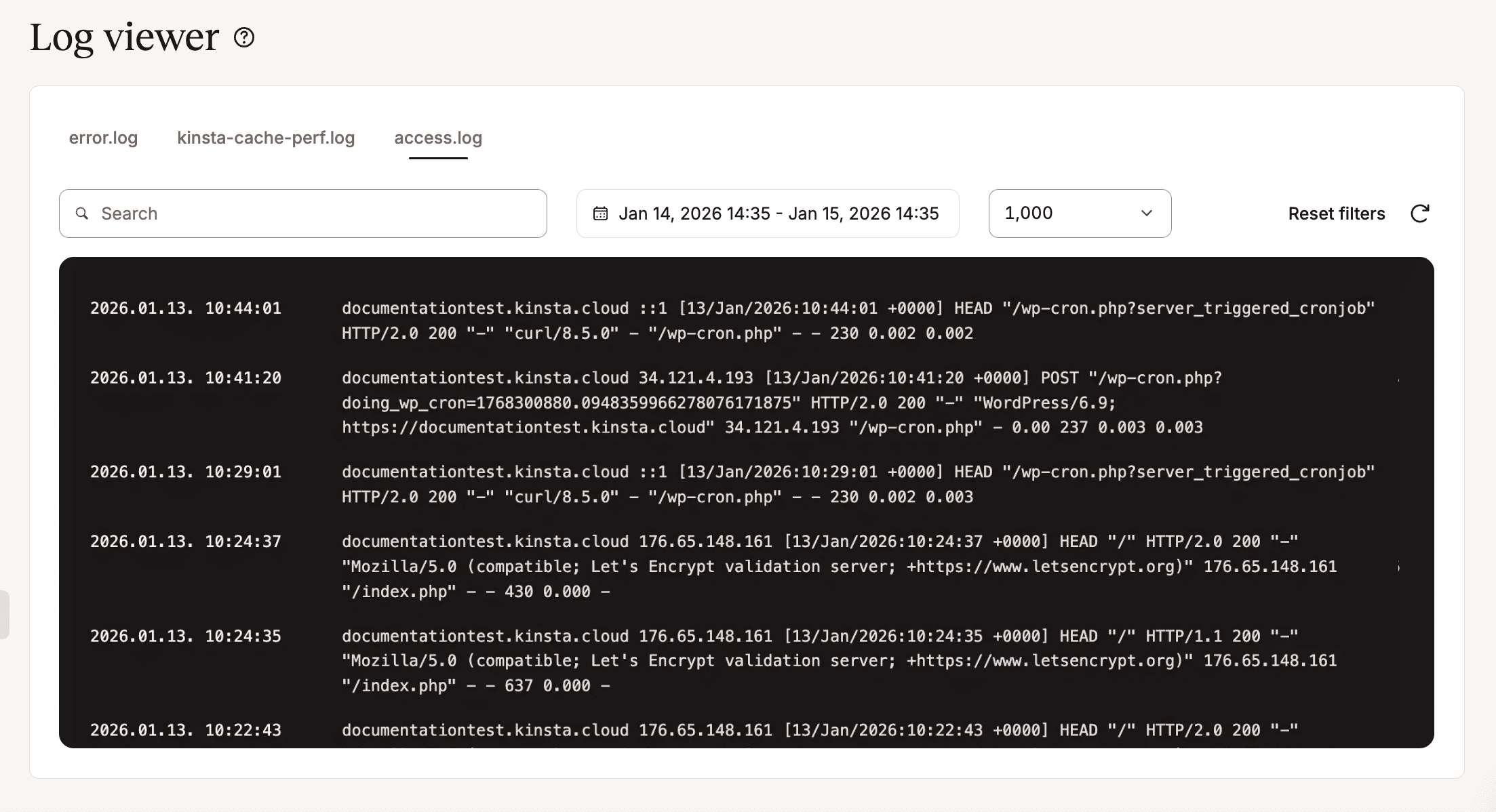Open the Log viewer help icon
Screen dimensions: 1496x812
point(243,39)
